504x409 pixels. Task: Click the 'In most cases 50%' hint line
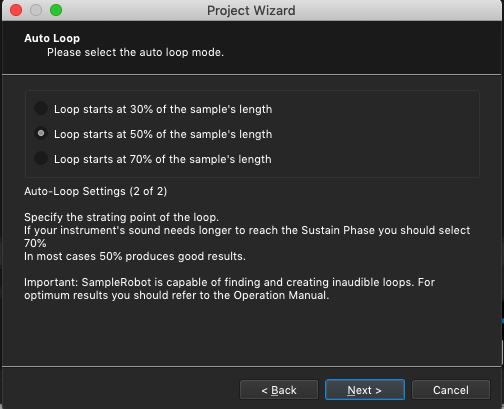[x=135, y=256]
